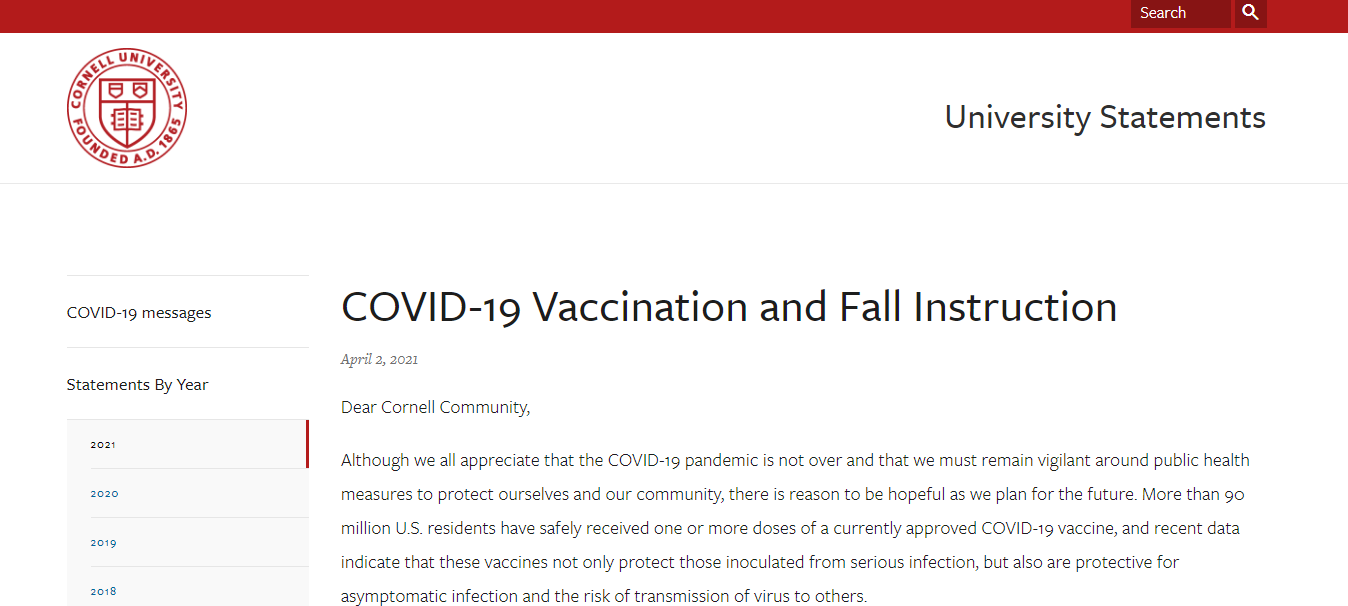This screenshot has height=606, width=1348.
Task: Open the University Statements heading link
Action: (x=1105, y=117)
